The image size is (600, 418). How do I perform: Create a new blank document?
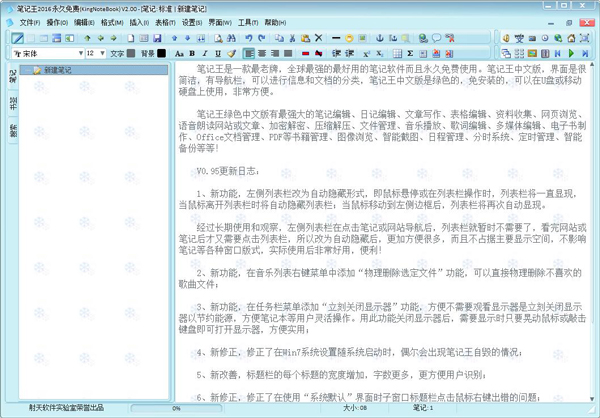131,38
